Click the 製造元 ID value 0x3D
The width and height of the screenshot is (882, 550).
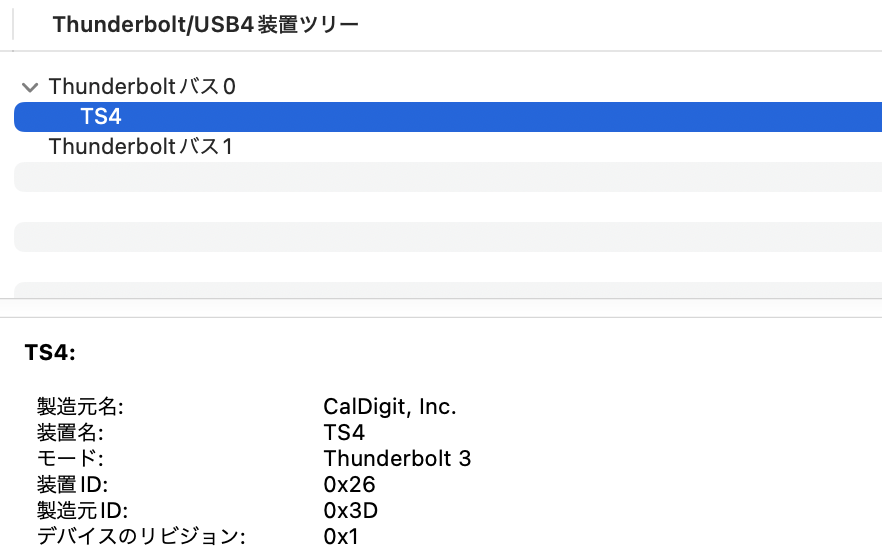click(x=350, y=510)
